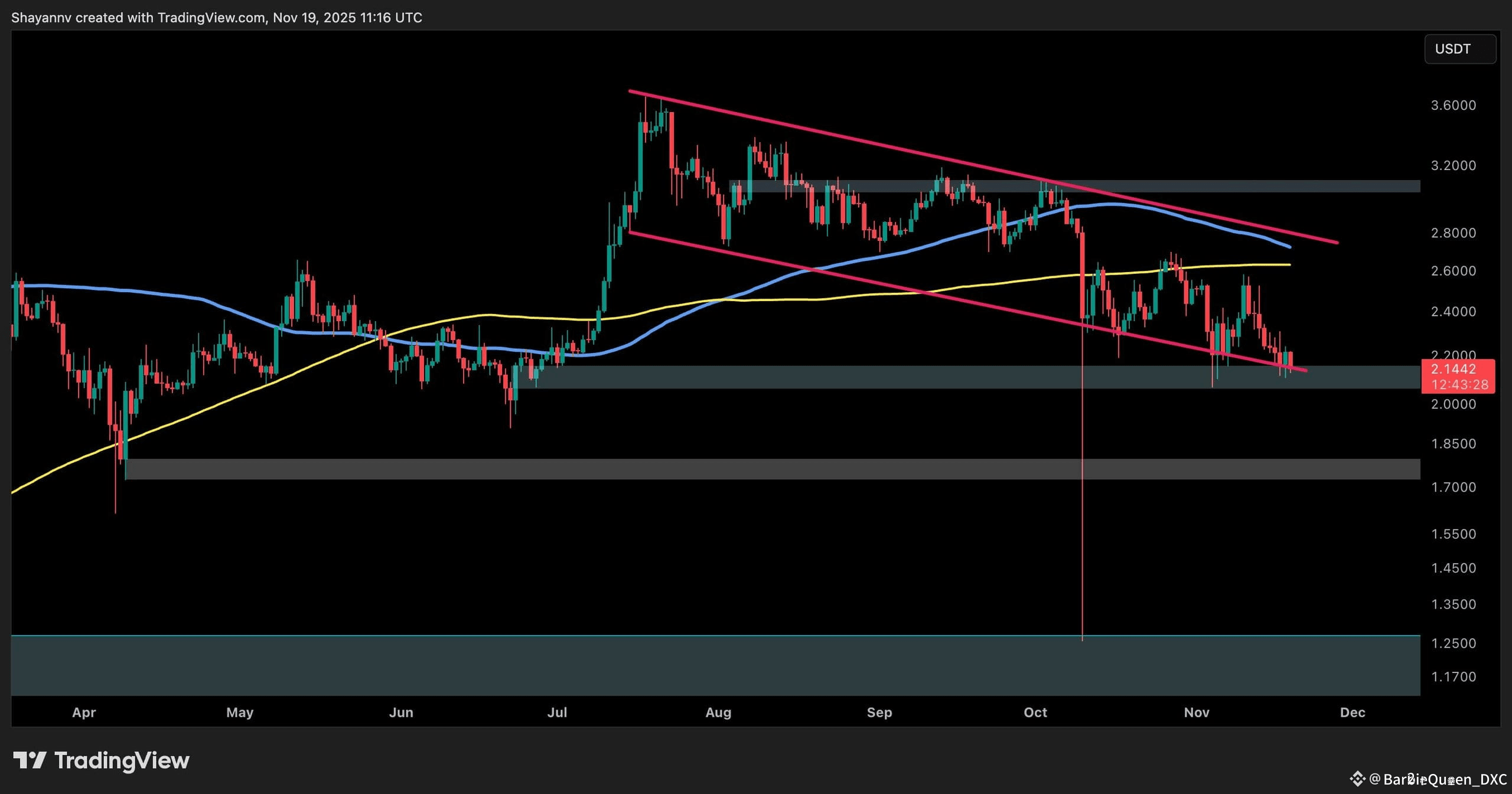Image resolution: width=1512 pixels, height=794 pixels.
Task: Click the 1.1700 price axis label
Action: 1453,677
